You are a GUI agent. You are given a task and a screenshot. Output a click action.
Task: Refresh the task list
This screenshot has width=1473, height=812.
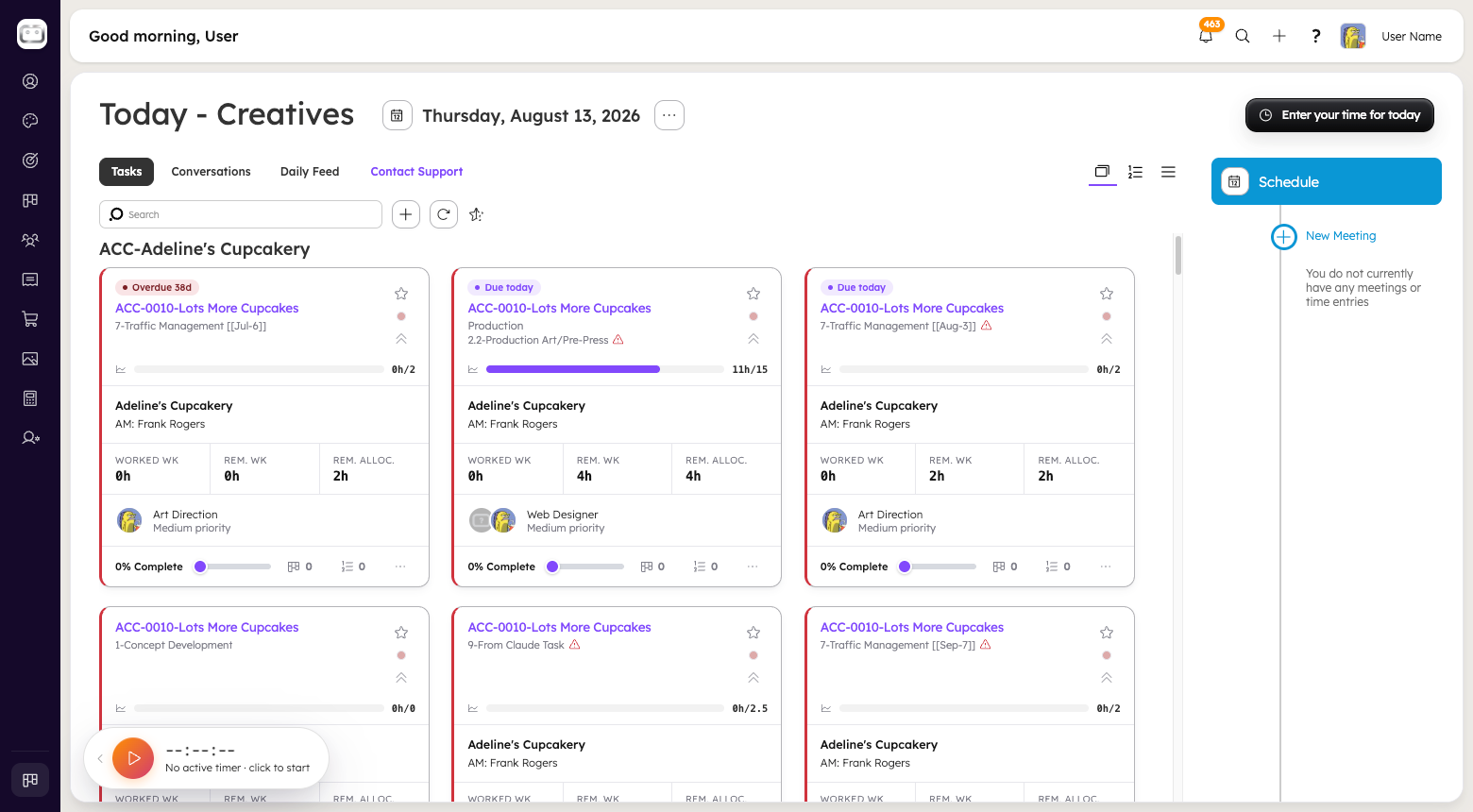click(444, 214)
